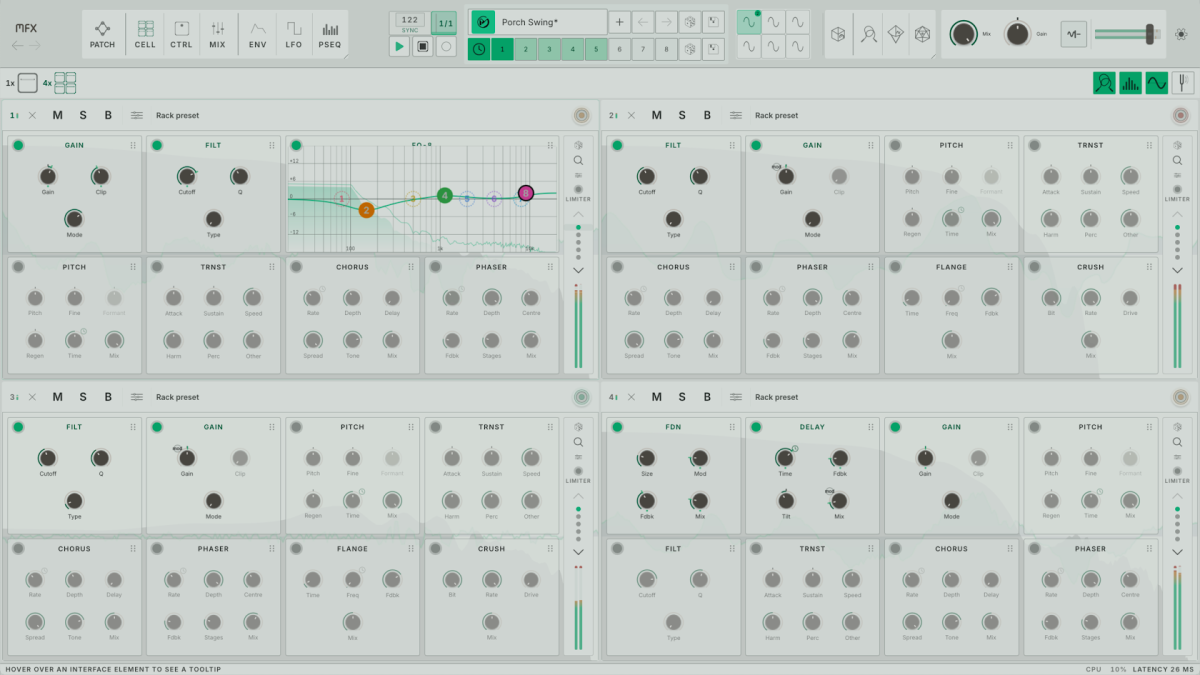The width and height of the screenshot is (1200, 675).
Task: Click the 1/1 sync rate button
Action: pyautogui.click(x=443, y=22)
